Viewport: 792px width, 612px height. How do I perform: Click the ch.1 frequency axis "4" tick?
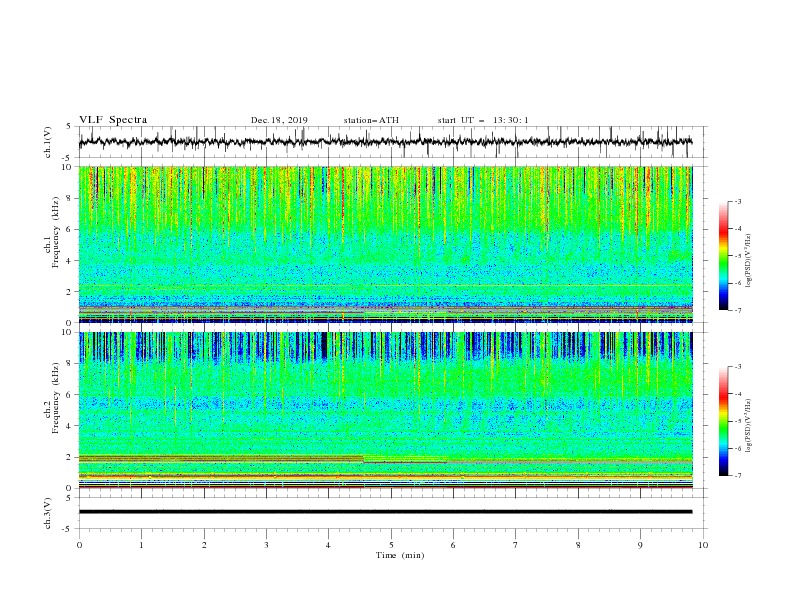point(70,261)
